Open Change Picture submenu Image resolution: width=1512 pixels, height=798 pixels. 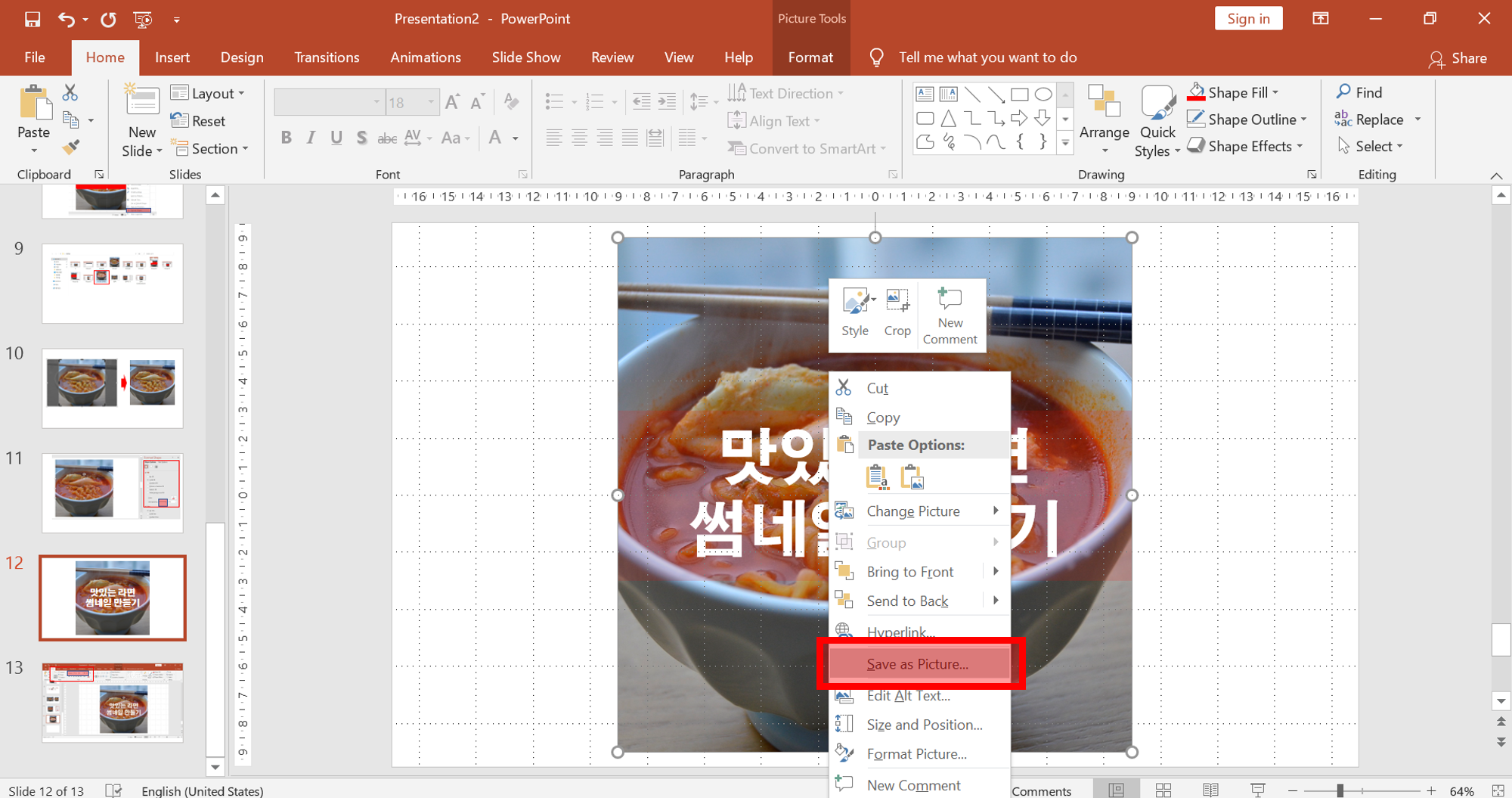tap(920, 511)
